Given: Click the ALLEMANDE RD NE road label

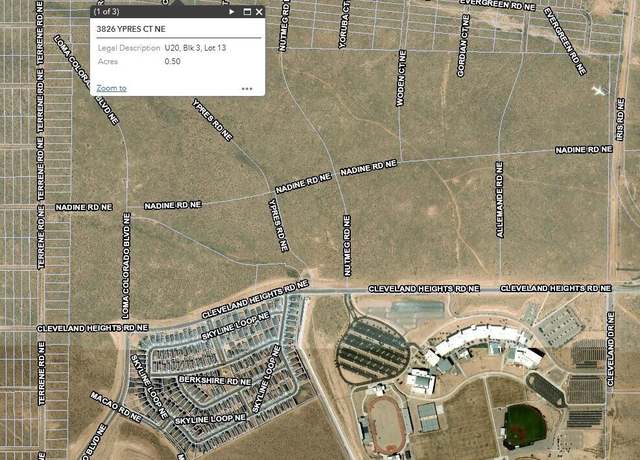Looking at the screenshot, I should (x=500, y=200).
